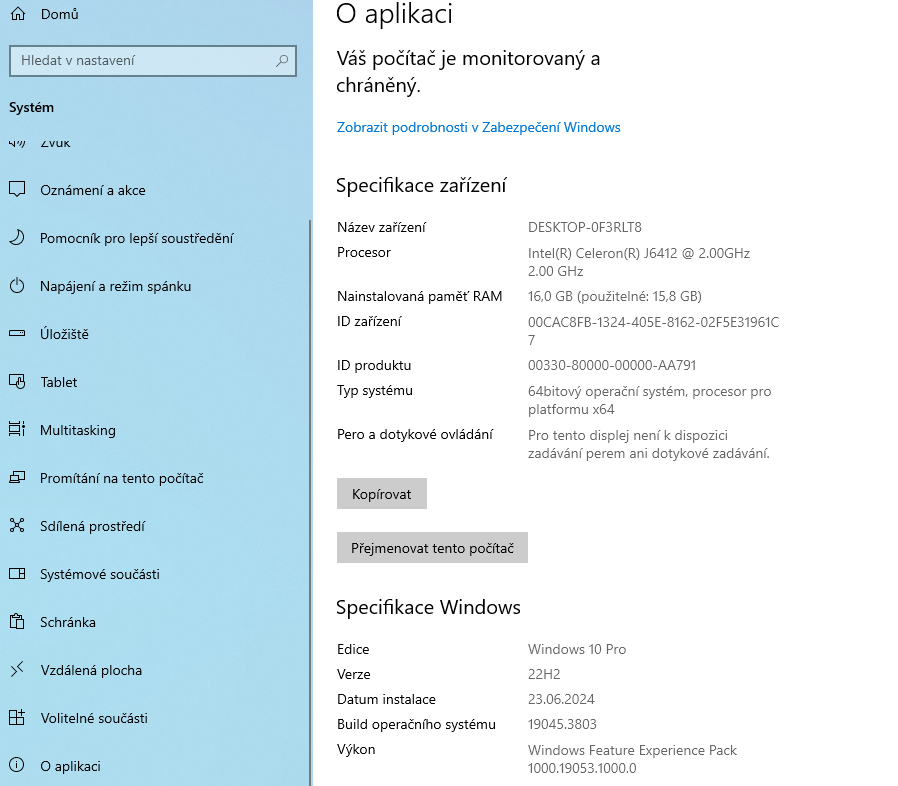The width and height of the screenshot is (898, 786).
Task: Click the Multitasking icon
Action: [17, 429]
